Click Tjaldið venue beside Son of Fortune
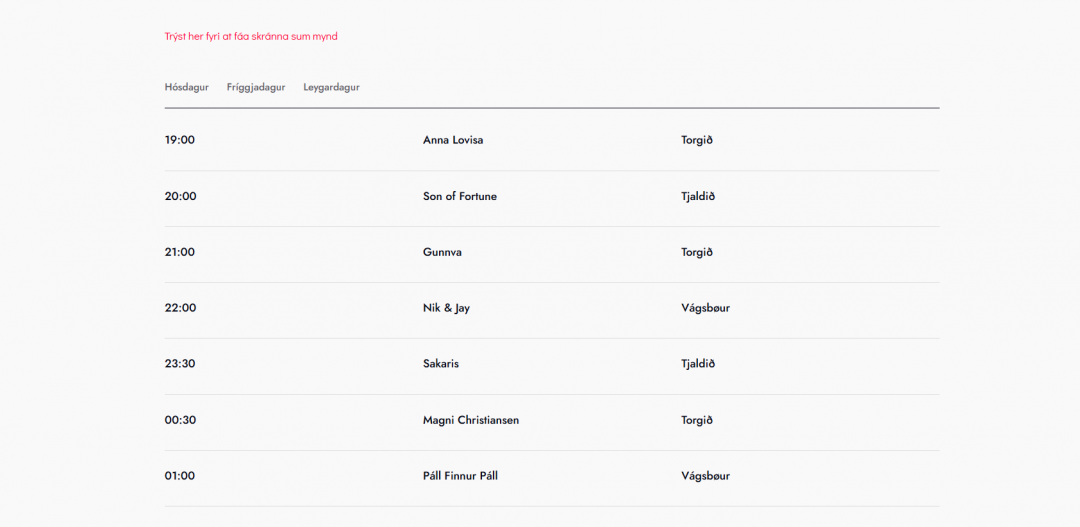Image resolution: width=1080 pixels, height=527 pixels. 698,196
